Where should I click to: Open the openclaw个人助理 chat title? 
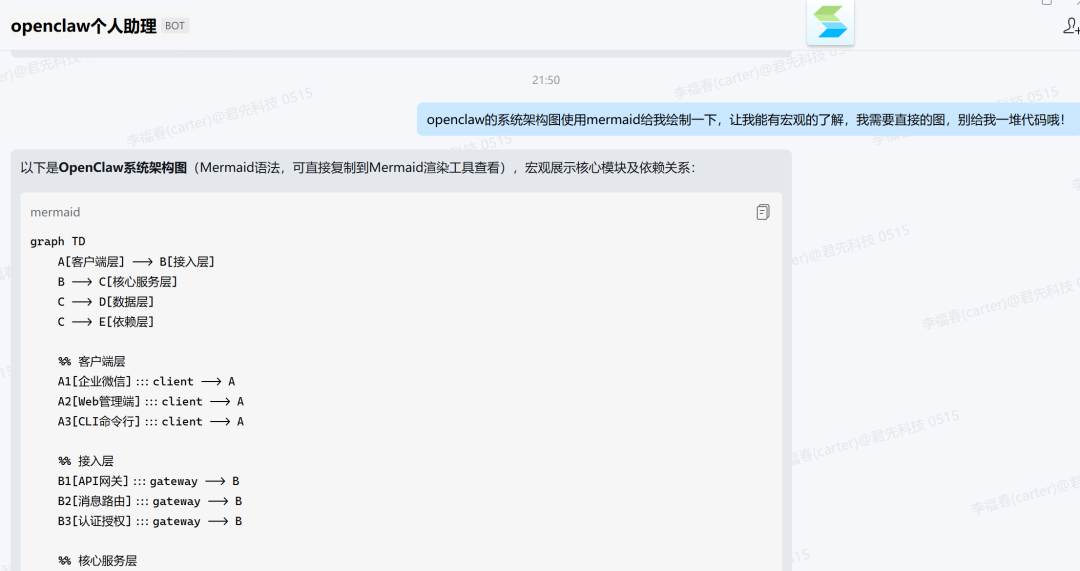(x=83, y=26)
